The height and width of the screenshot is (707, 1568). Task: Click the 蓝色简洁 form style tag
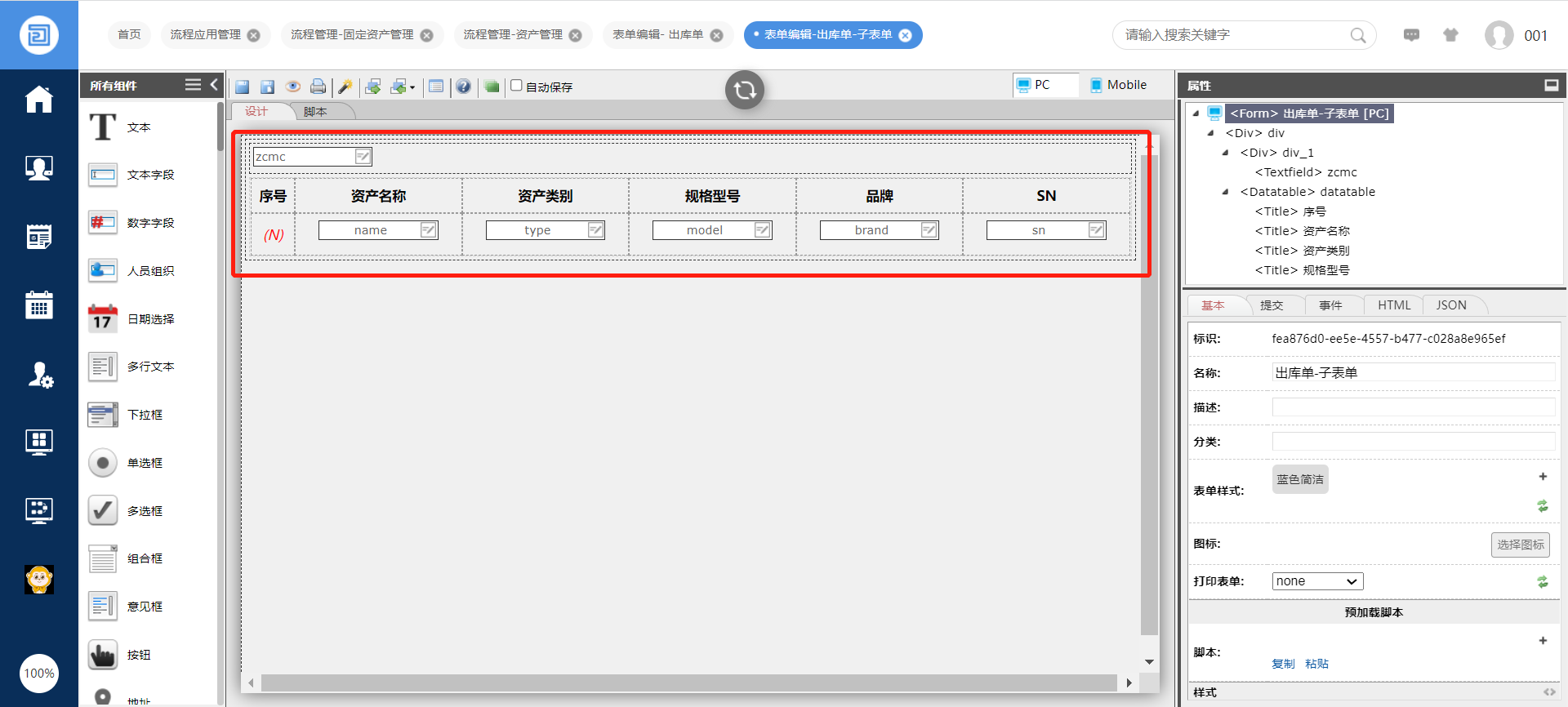tap(1300, 479)
